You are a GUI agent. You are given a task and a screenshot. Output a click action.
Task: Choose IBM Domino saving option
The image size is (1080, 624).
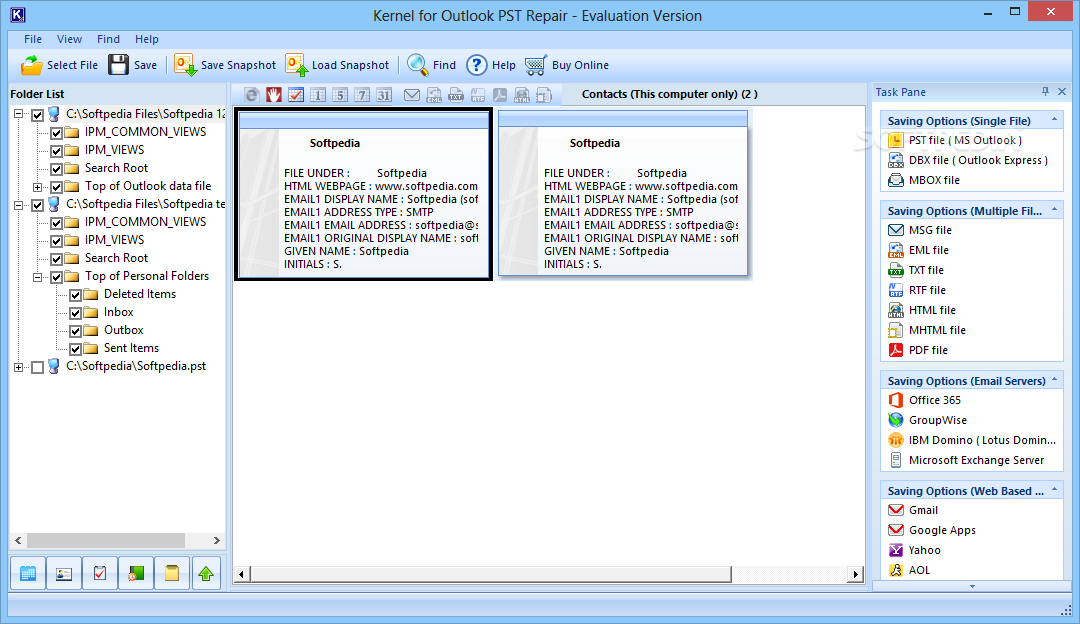(x=971, y=440)
